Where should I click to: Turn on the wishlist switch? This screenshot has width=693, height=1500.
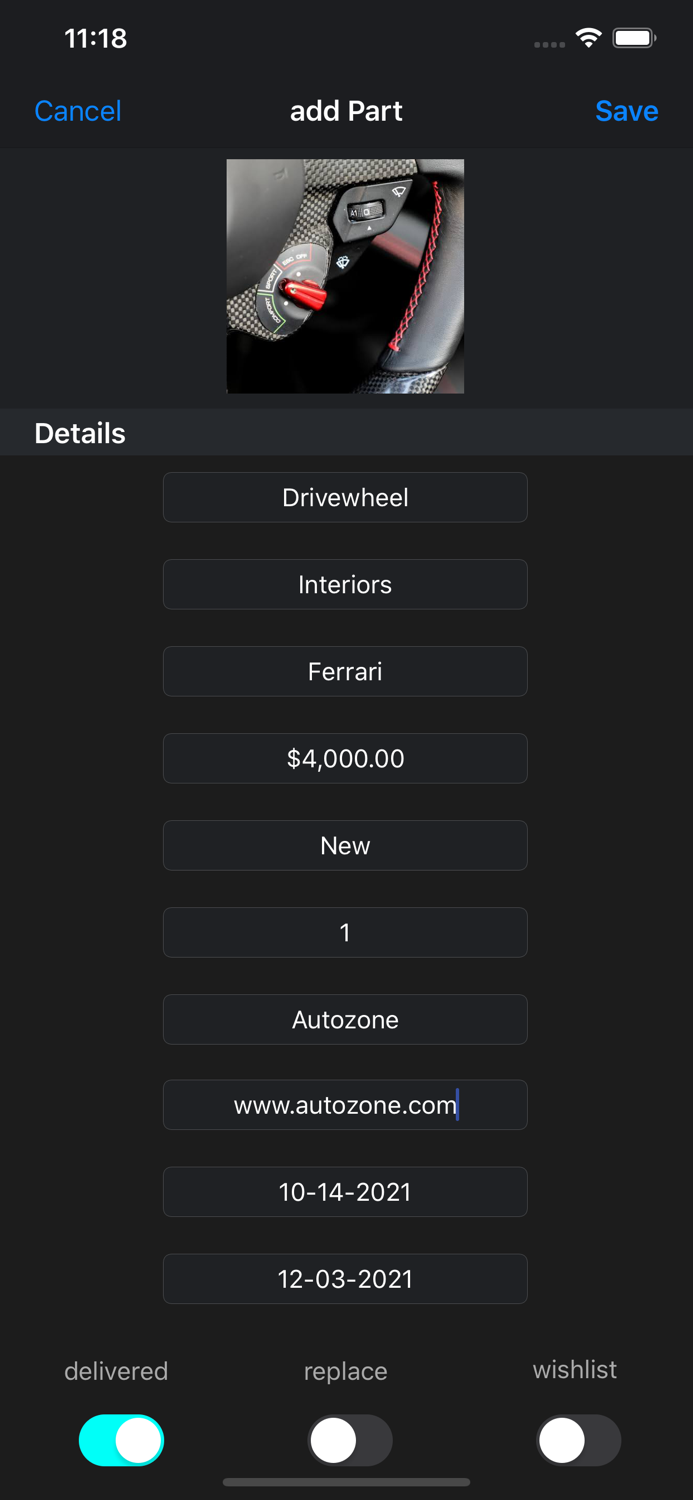578,1440
